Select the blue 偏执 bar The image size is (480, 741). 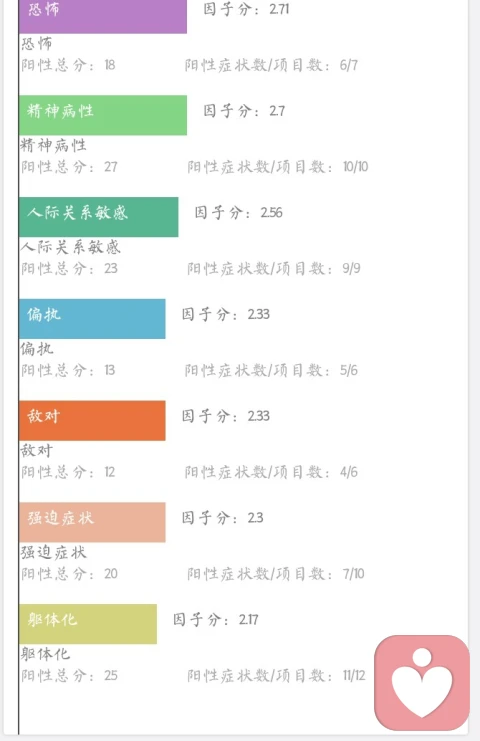(92, 319)
